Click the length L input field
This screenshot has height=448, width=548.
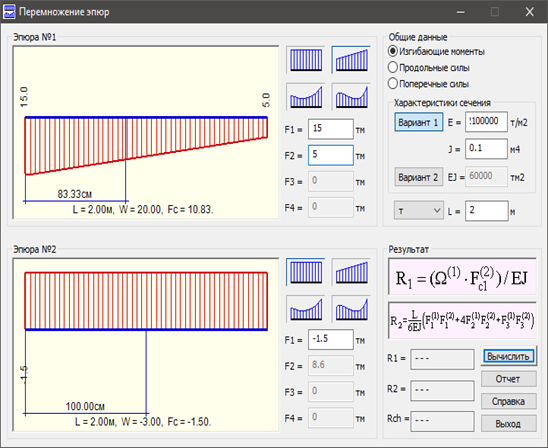pos(486,210)
